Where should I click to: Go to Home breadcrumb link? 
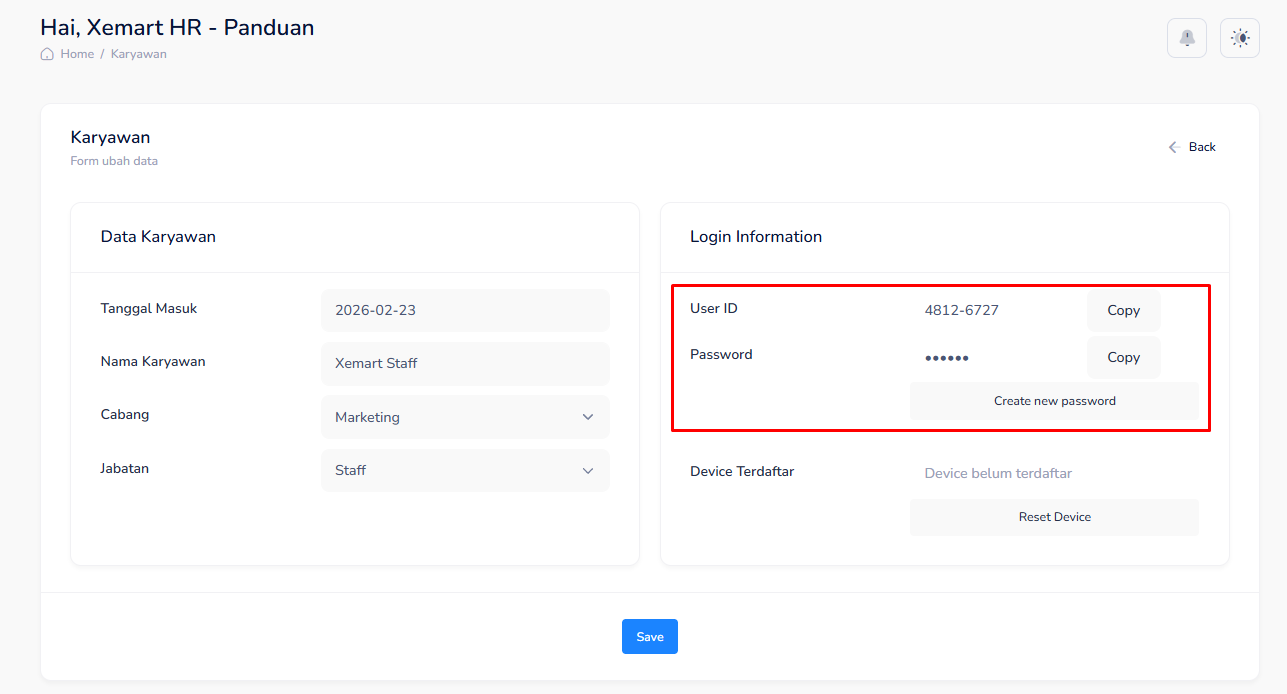click(x=77, y=54)
